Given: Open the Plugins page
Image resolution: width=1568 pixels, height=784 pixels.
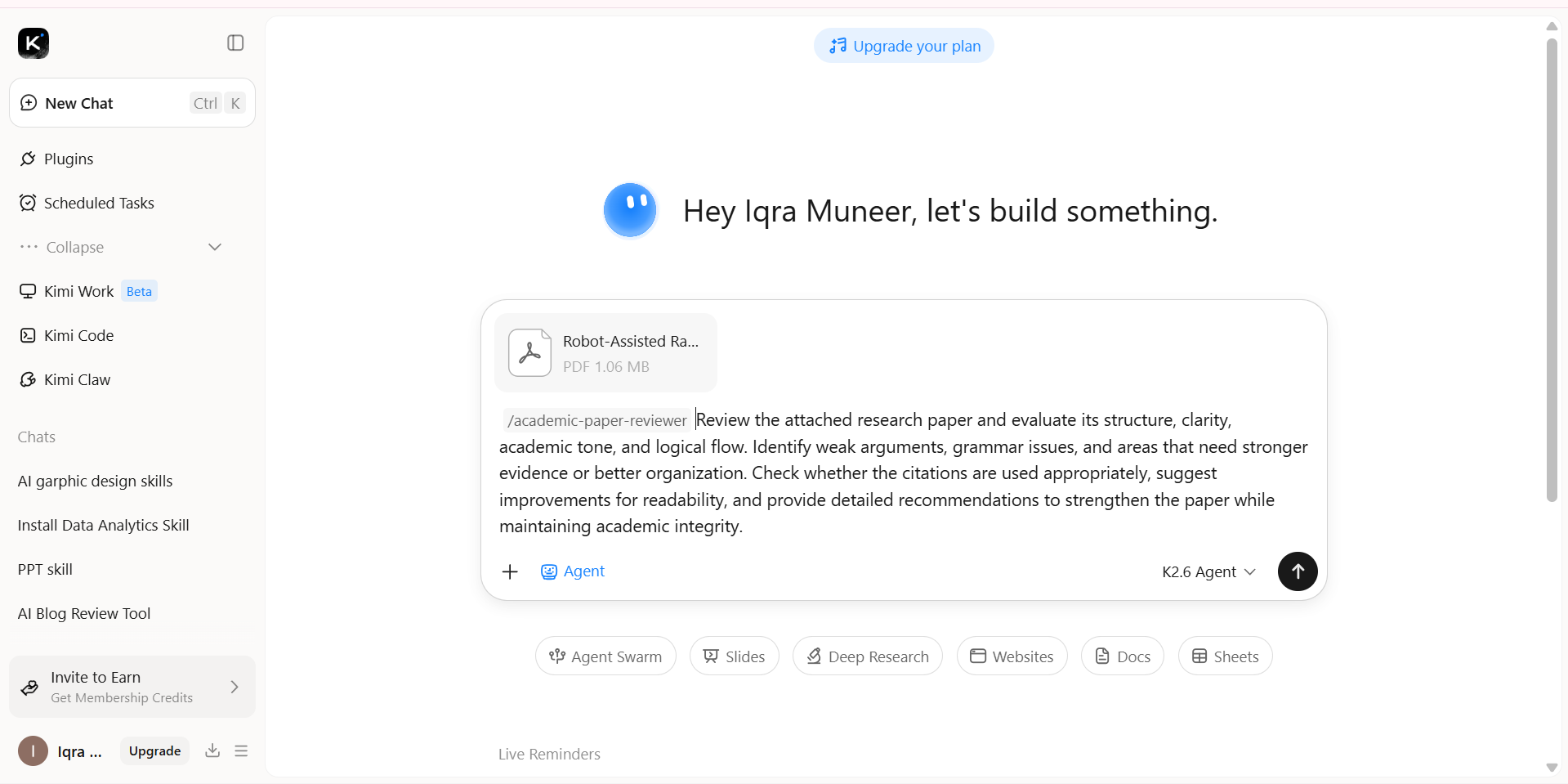Looking at the screenshot, I should tap(69, 159).
